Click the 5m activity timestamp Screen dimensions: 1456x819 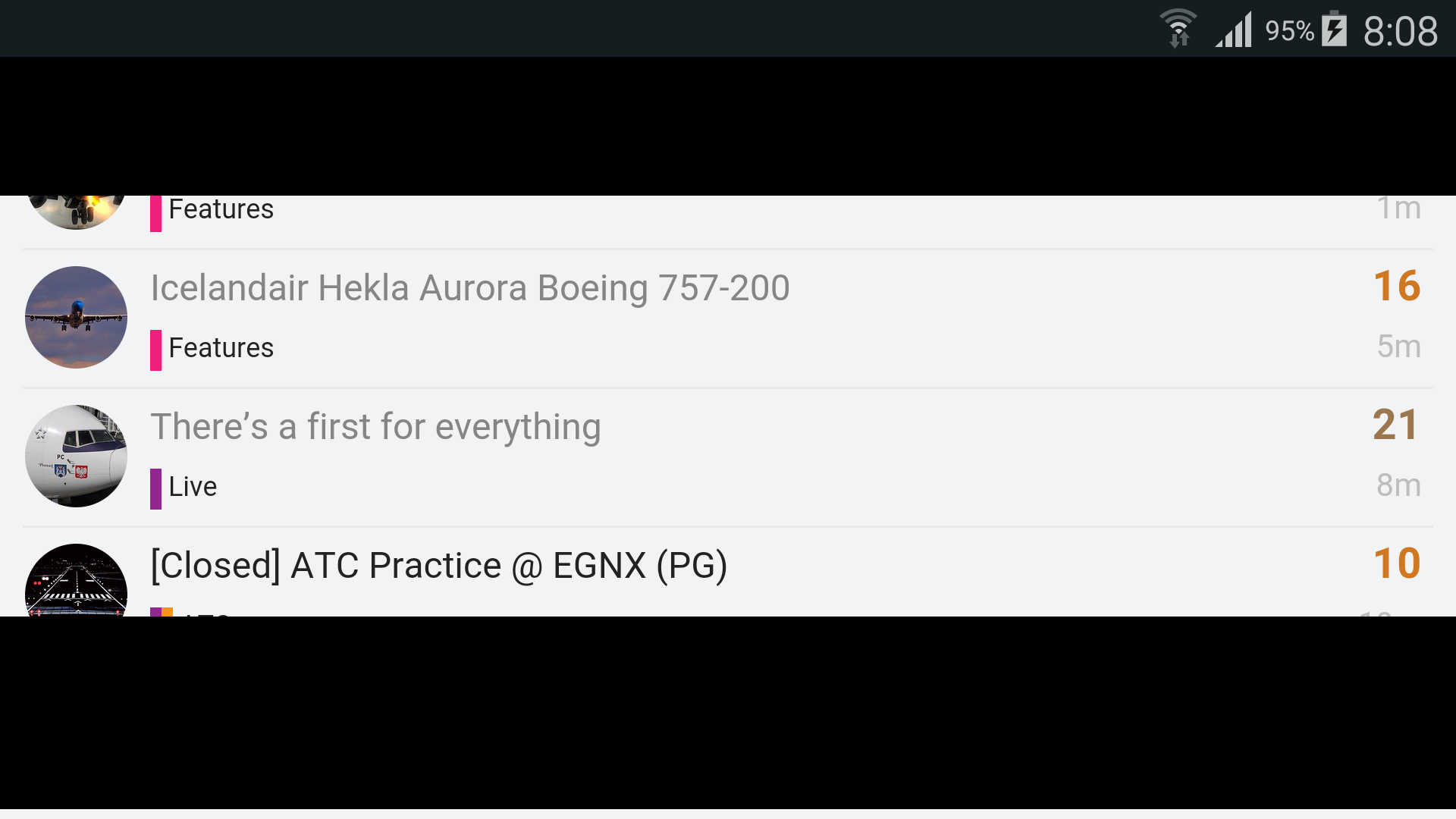tap(1398, 347)
